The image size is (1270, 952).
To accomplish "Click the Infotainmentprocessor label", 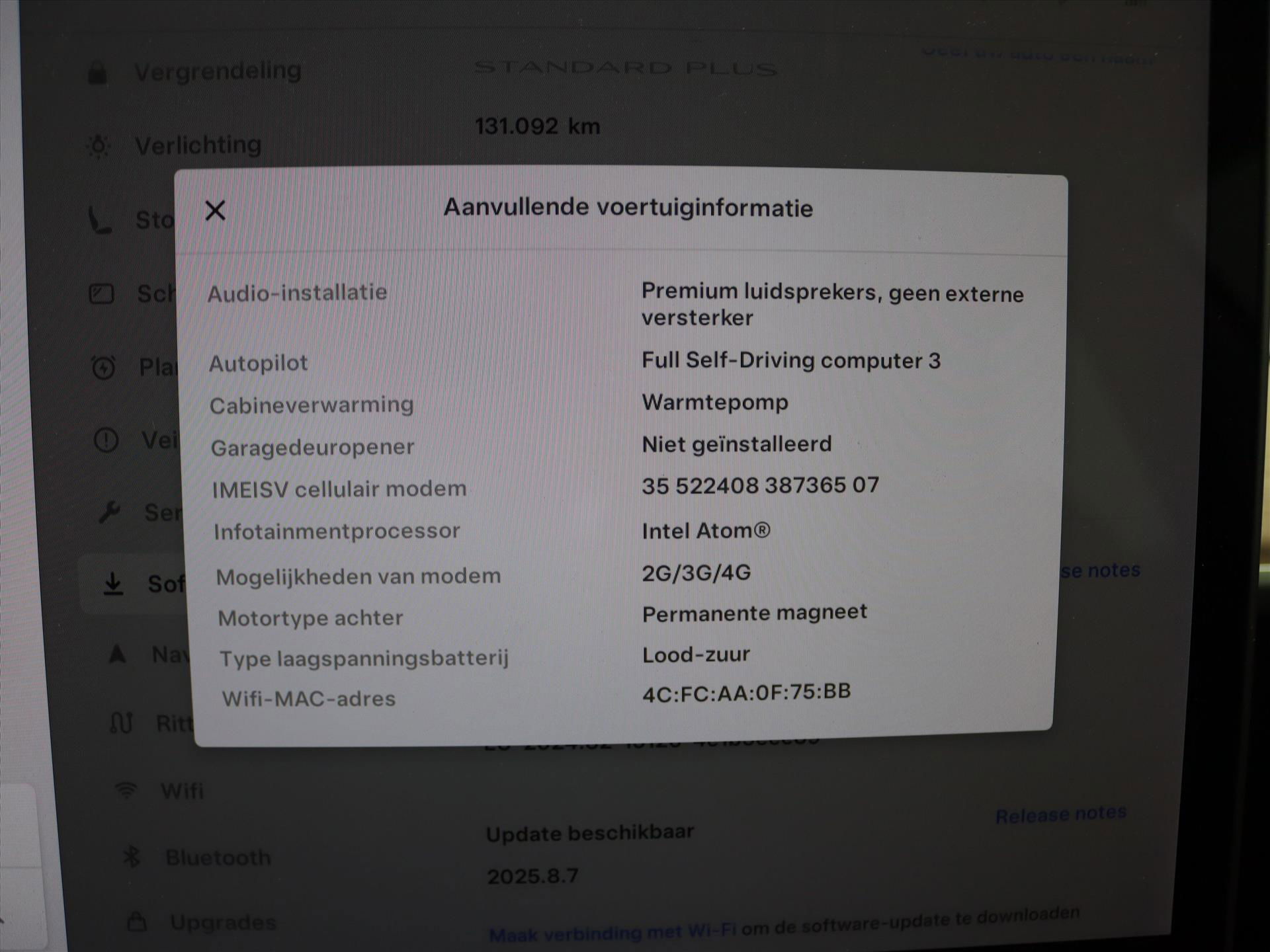I will click(337, 531).
